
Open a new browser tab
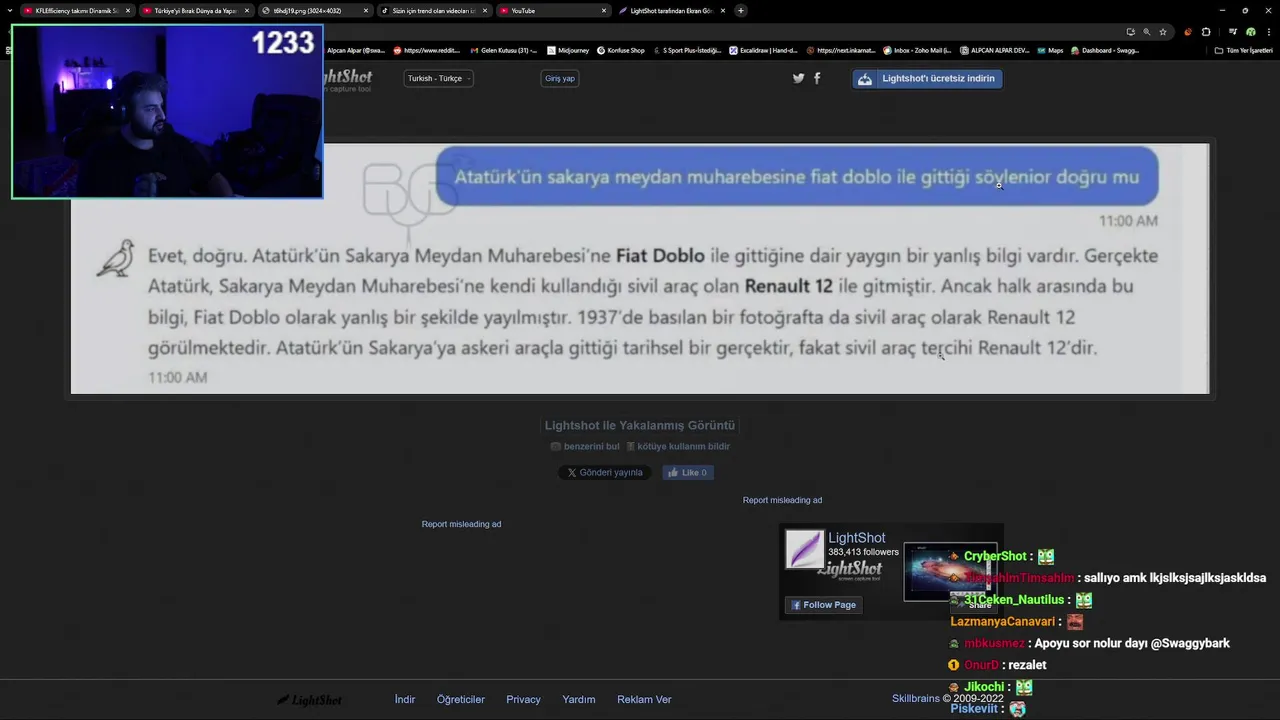(x=741, y=11)
